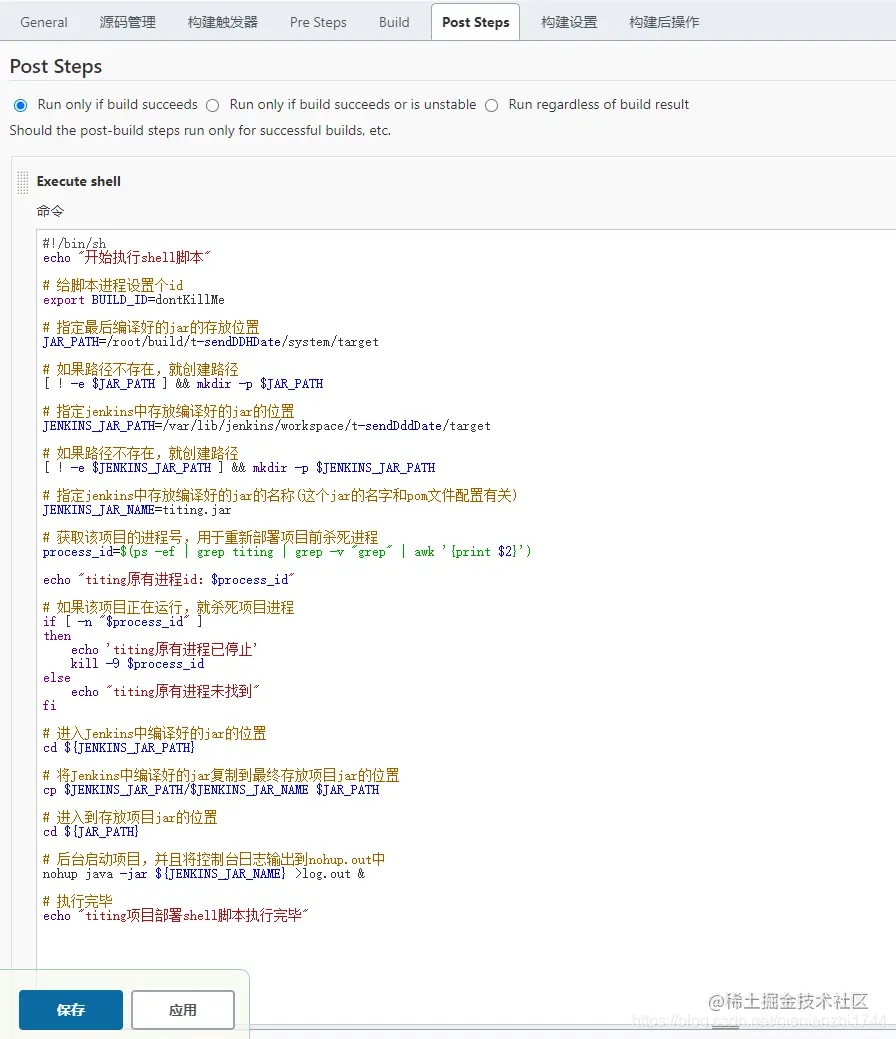Click the fi keyword line
The height and width of the screenshot is (1039, 896).
pyautogui.click(x=50, y=706)
